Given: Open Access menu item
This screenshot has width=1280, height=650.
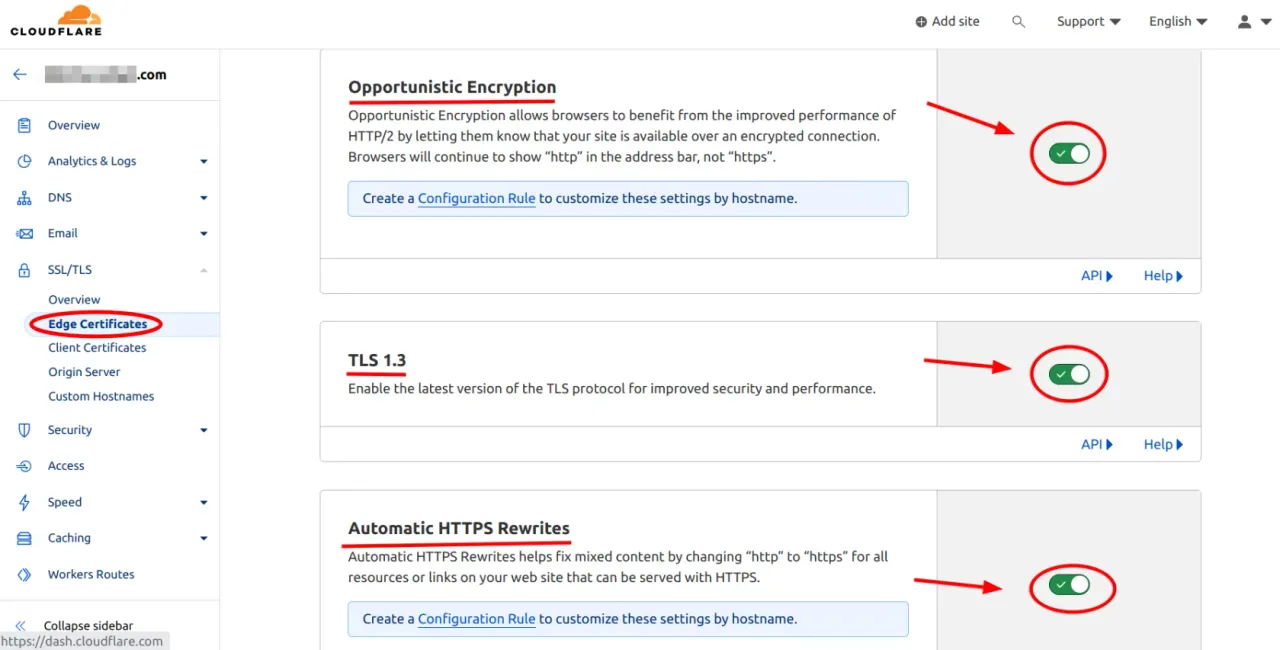Looking at the screenshot, I should click(66, 466).
